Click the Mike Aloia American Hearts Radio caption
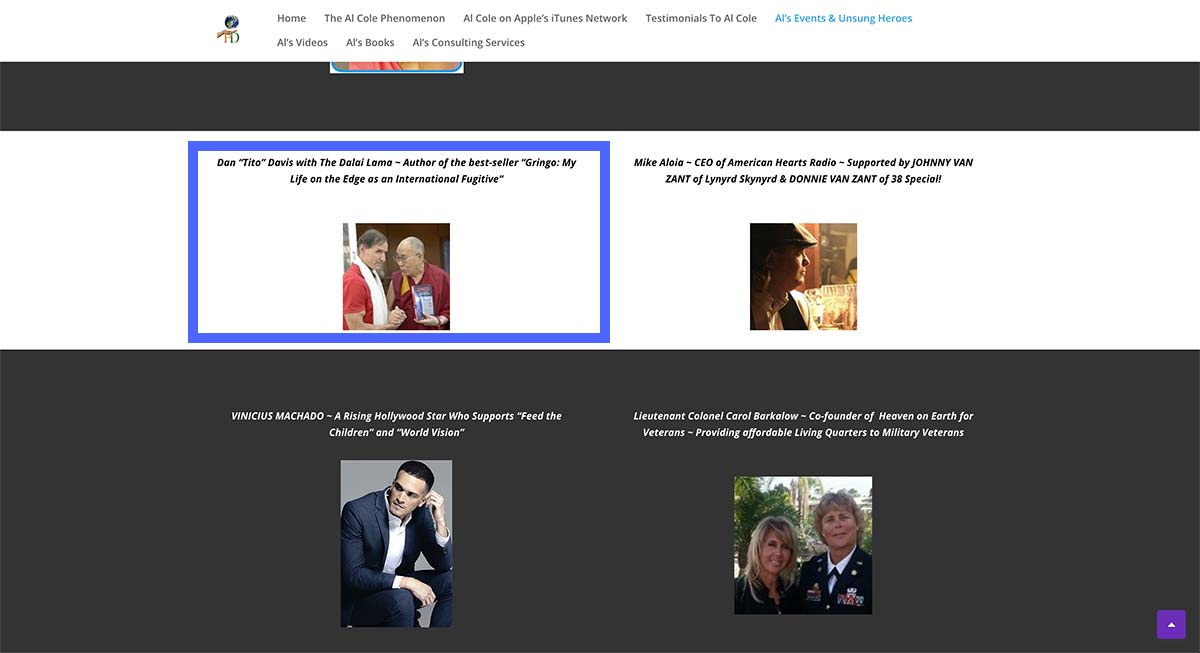 pos(803,170)
